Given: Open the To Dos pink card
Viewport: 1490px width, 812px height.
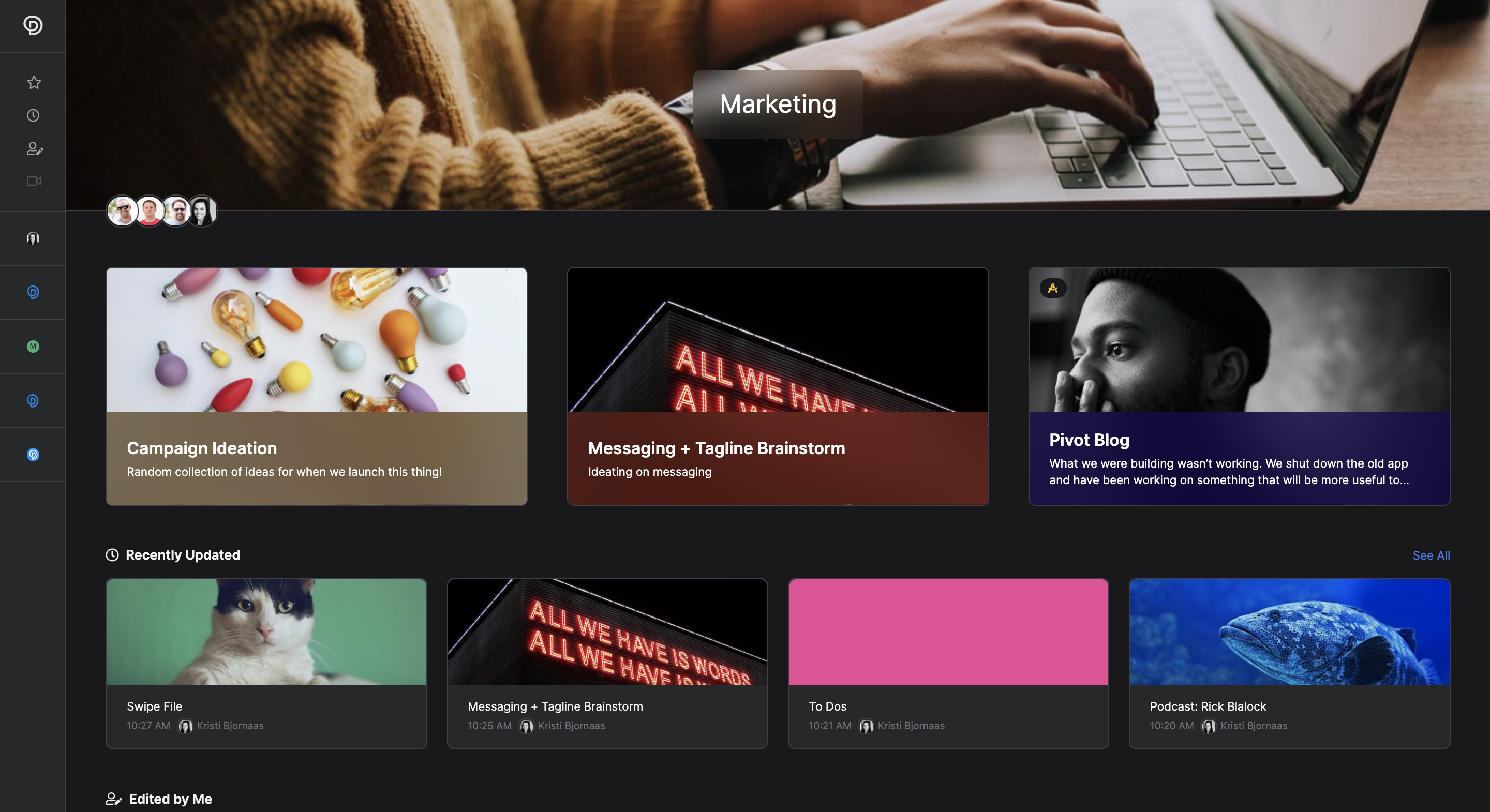Looking at the screenshot, I should tap(948, 663).
